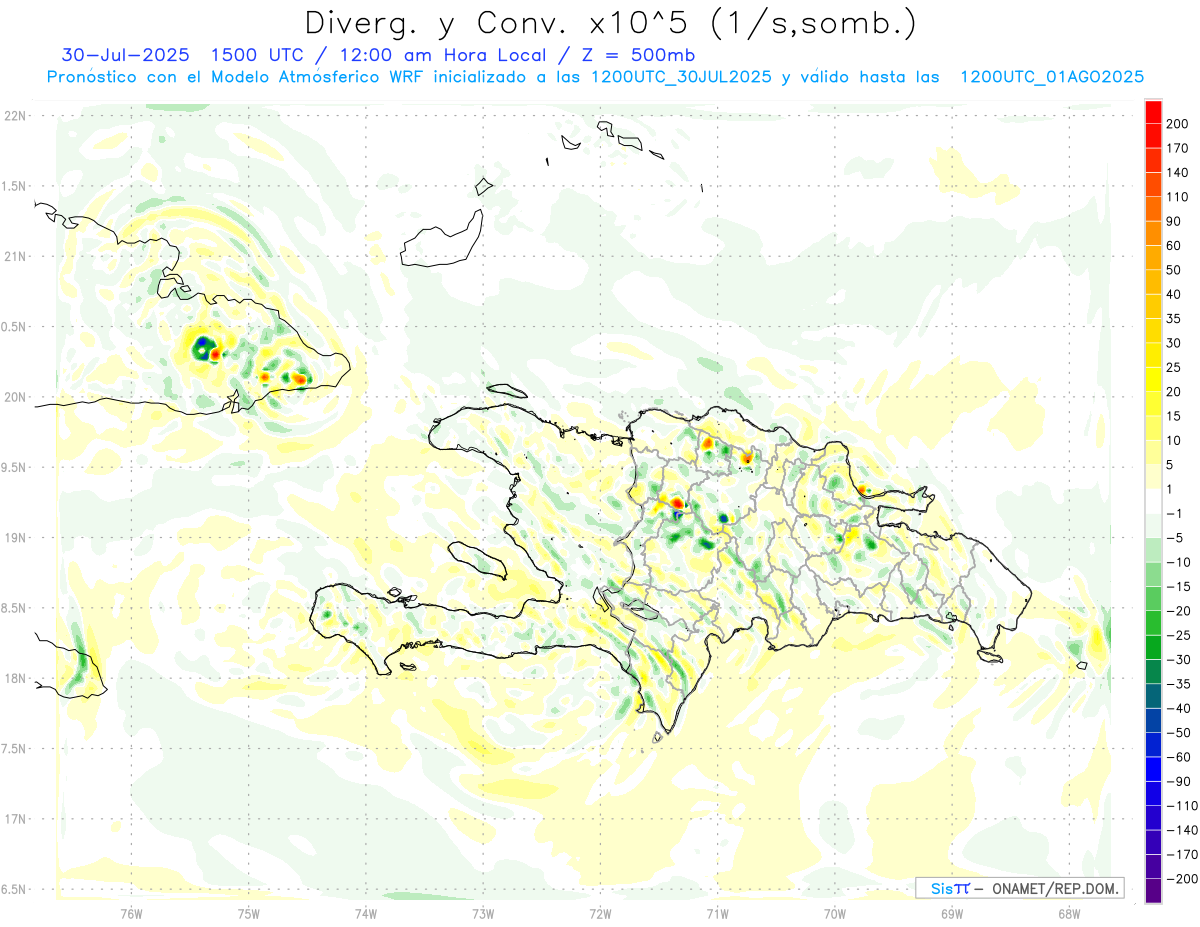
Task: Click the 200 value label on color scale
Action: [x=1176, y=123]
